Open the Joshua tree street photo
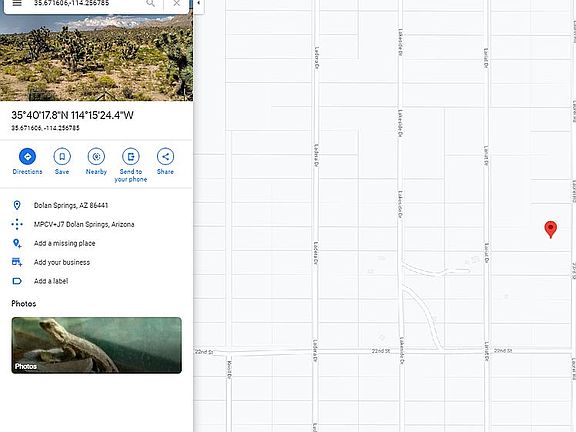Screen dimensions: 576x432 click(x=96, y=58)
